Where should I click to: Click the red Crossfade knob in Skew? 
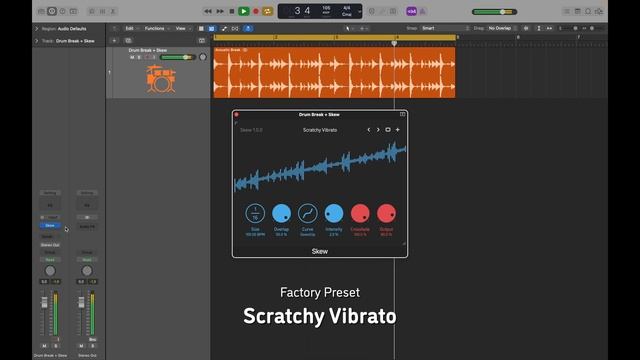(x=360, y=213)
